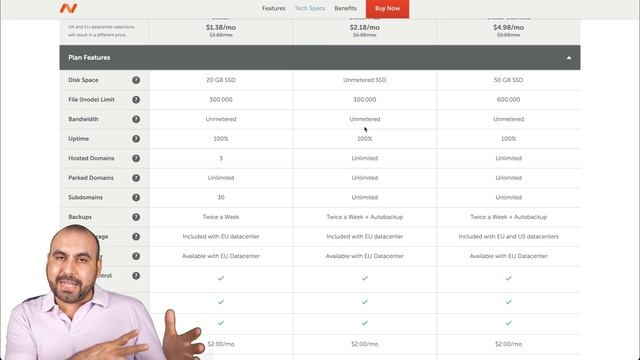Collapse the Plan Features section arrow
Screen dimensions: 640x360
pyautogui.click(x=569, y=58)
